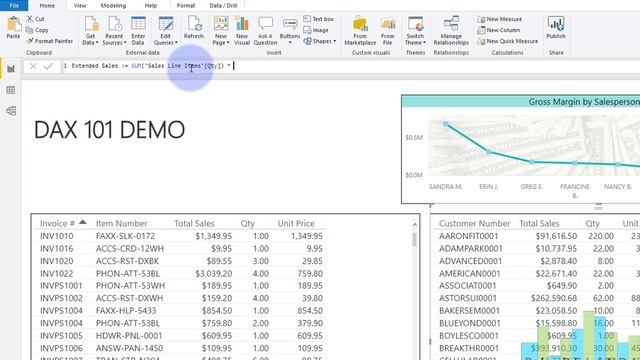This screenshot has height=360, width=640.
Task: Insert a Text box
Action: (x=319, y=19)
